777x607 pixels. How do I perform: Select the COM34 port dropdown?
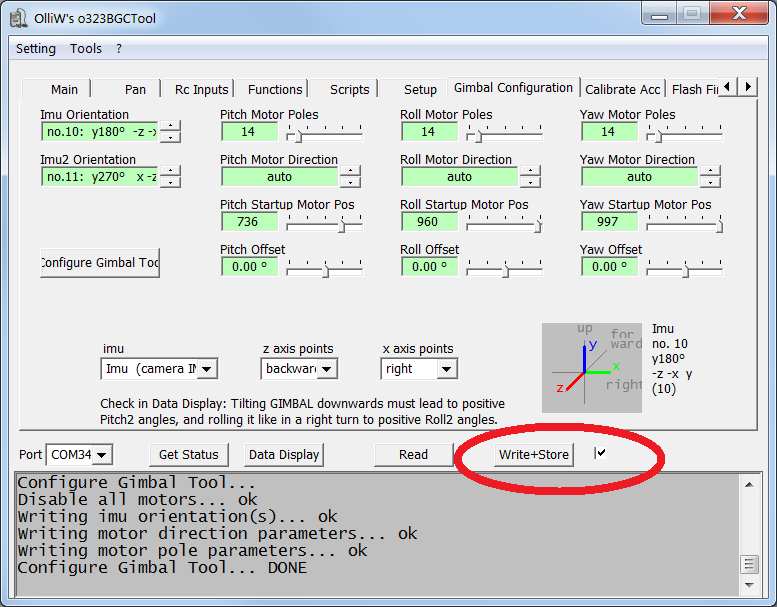click(x=80, y=455)
